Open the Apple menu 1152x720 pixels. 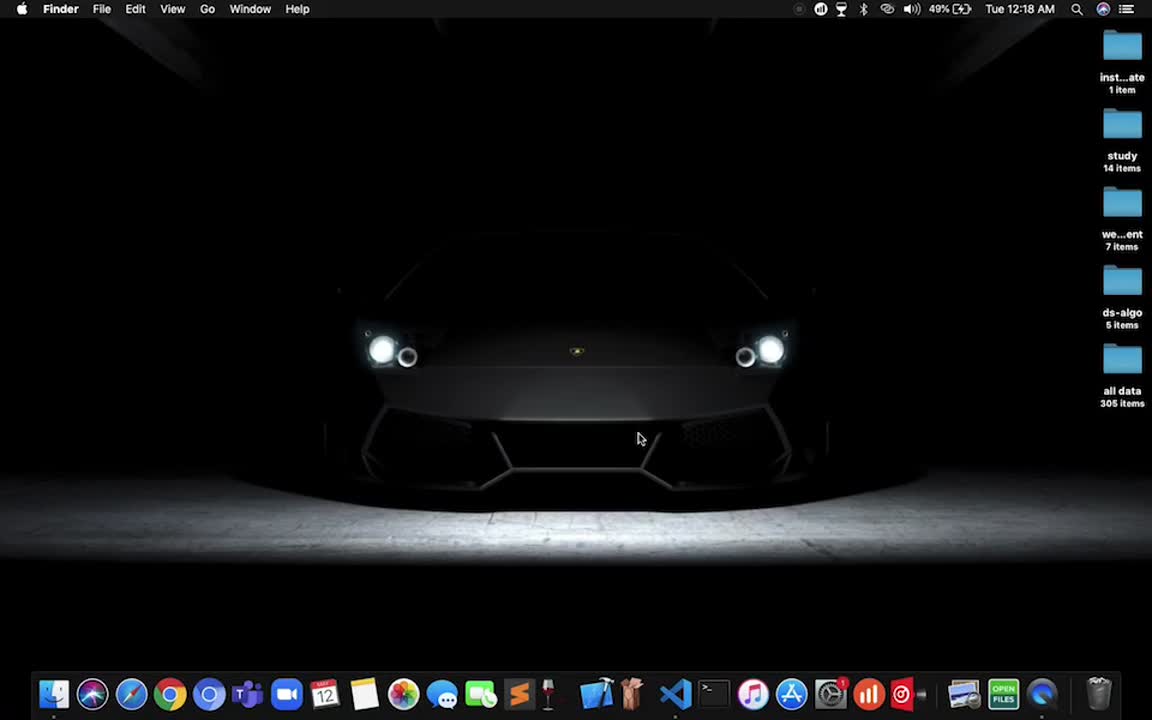coord(22,9)
